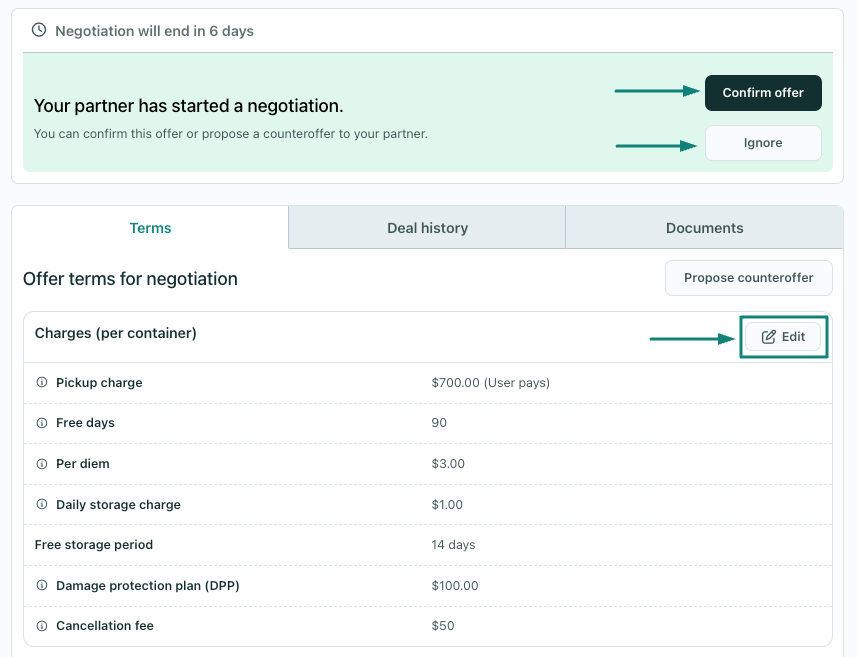
Task: Click the info icon beside Per diem
Action: [x=42, y=464]
